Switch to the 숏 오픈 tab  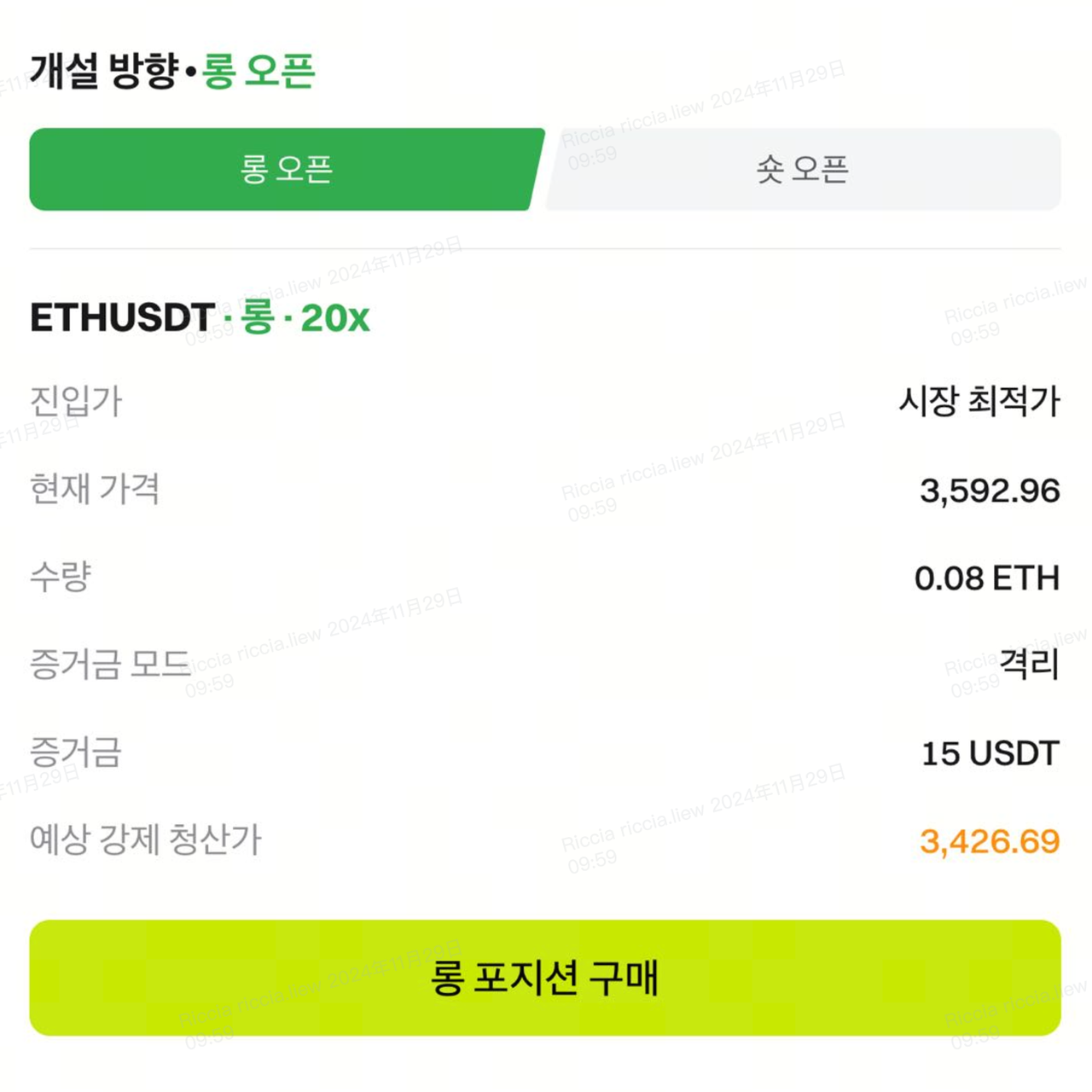(x=802, y=169)
